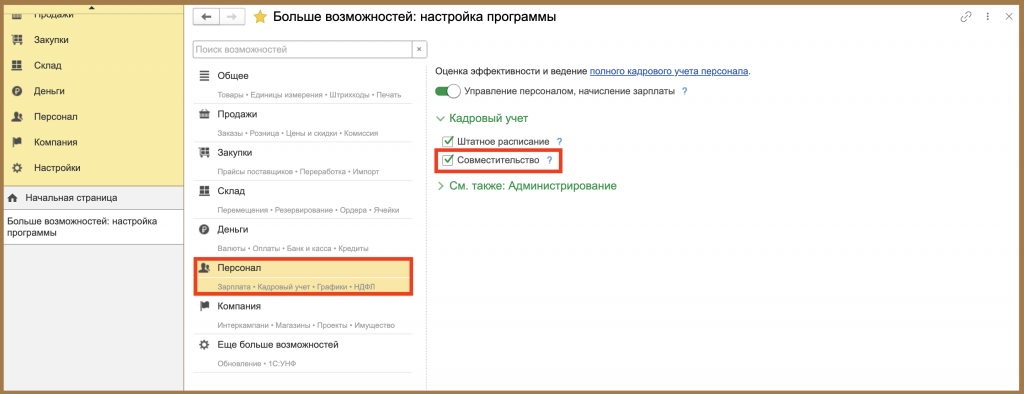
Task: Click the gear icon of Еще больше возможностей
Action: [204, 345]
